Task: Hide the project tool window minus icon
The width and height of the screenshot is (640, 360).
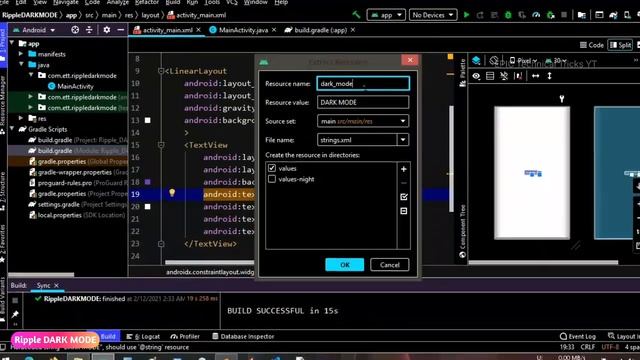Action: [x=120, y=30]
